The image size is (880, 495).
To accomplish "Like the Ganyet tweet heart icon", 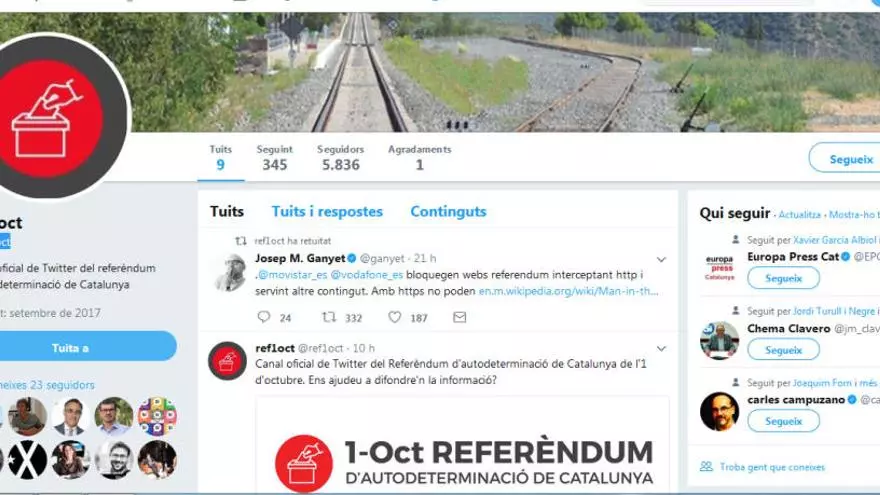I will pyautogui.click(x=395, y=317).
